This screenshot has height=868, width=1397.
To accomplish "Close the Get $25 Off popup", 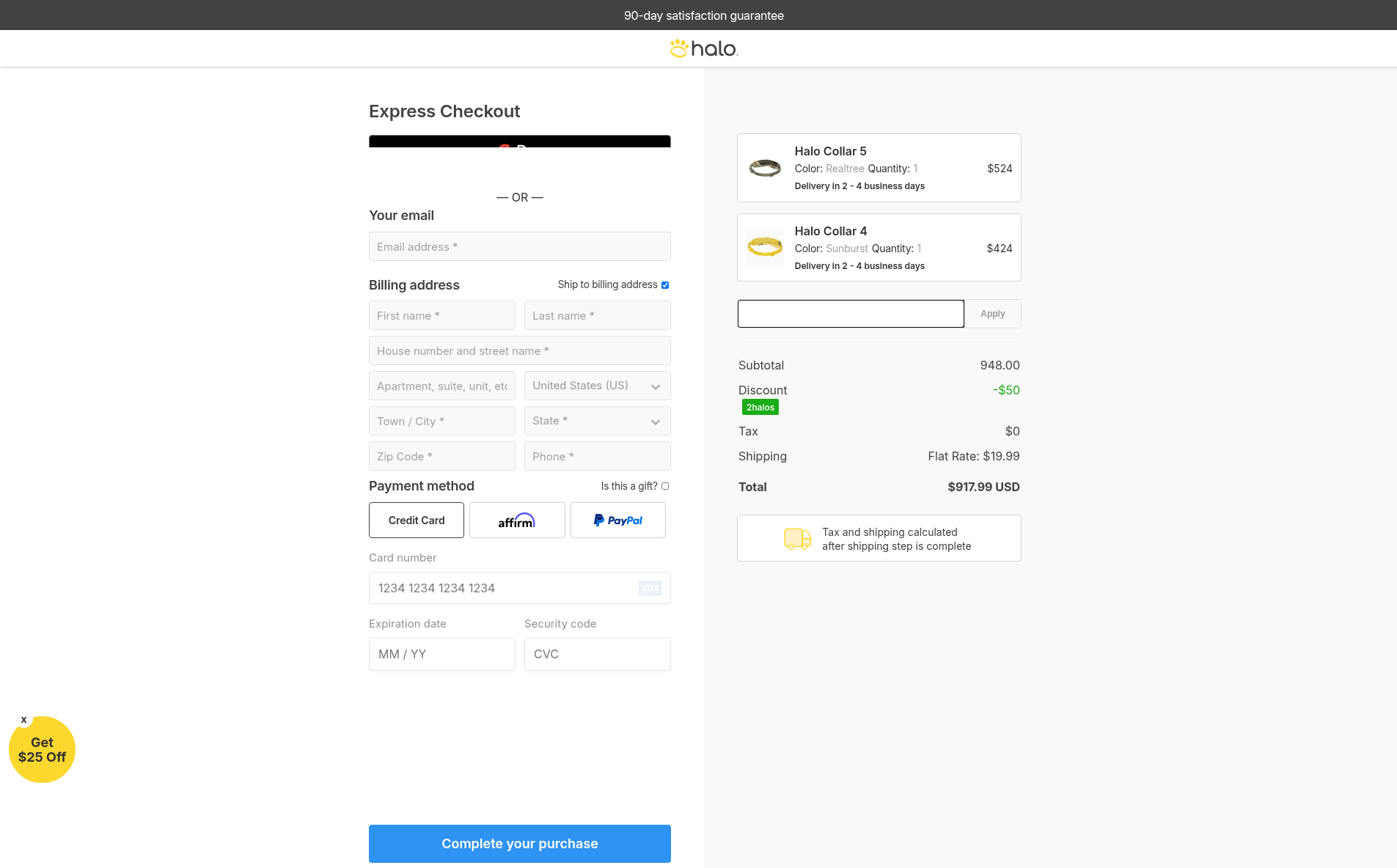I will [x=24, y=720].
